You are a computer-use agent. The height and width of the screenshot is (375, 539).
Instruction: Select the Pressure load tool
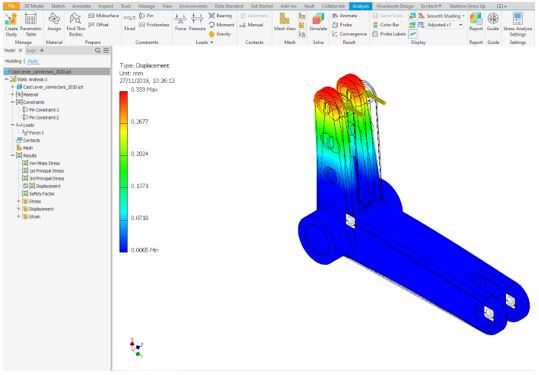point(197,23)
